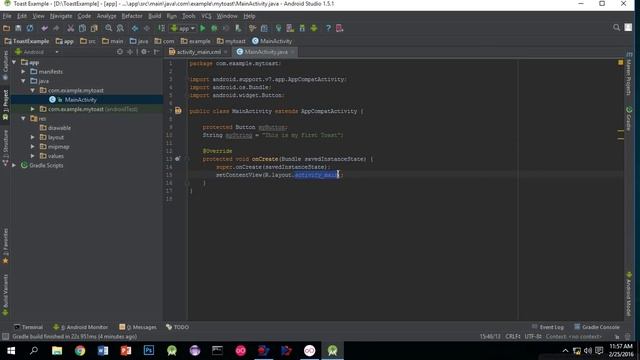Click the Cut scissors icon
The height and width of the screenshot is (360, 640).
(71, 28)
